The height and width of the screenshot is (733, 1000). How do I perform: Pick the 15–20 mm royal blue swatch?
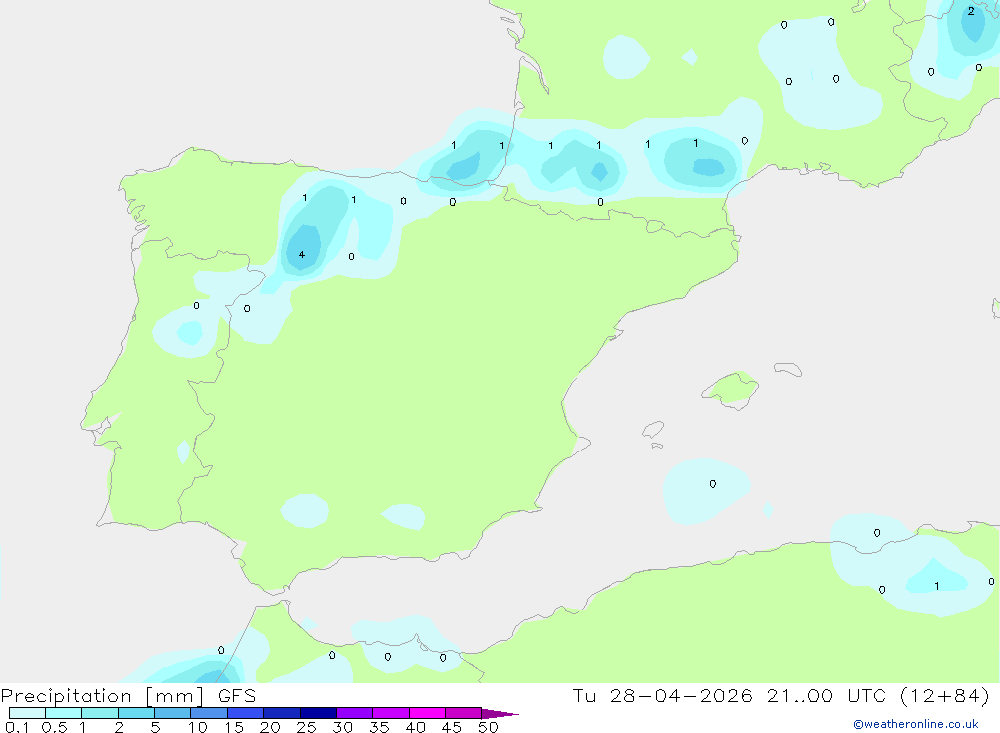click(245, 713)
